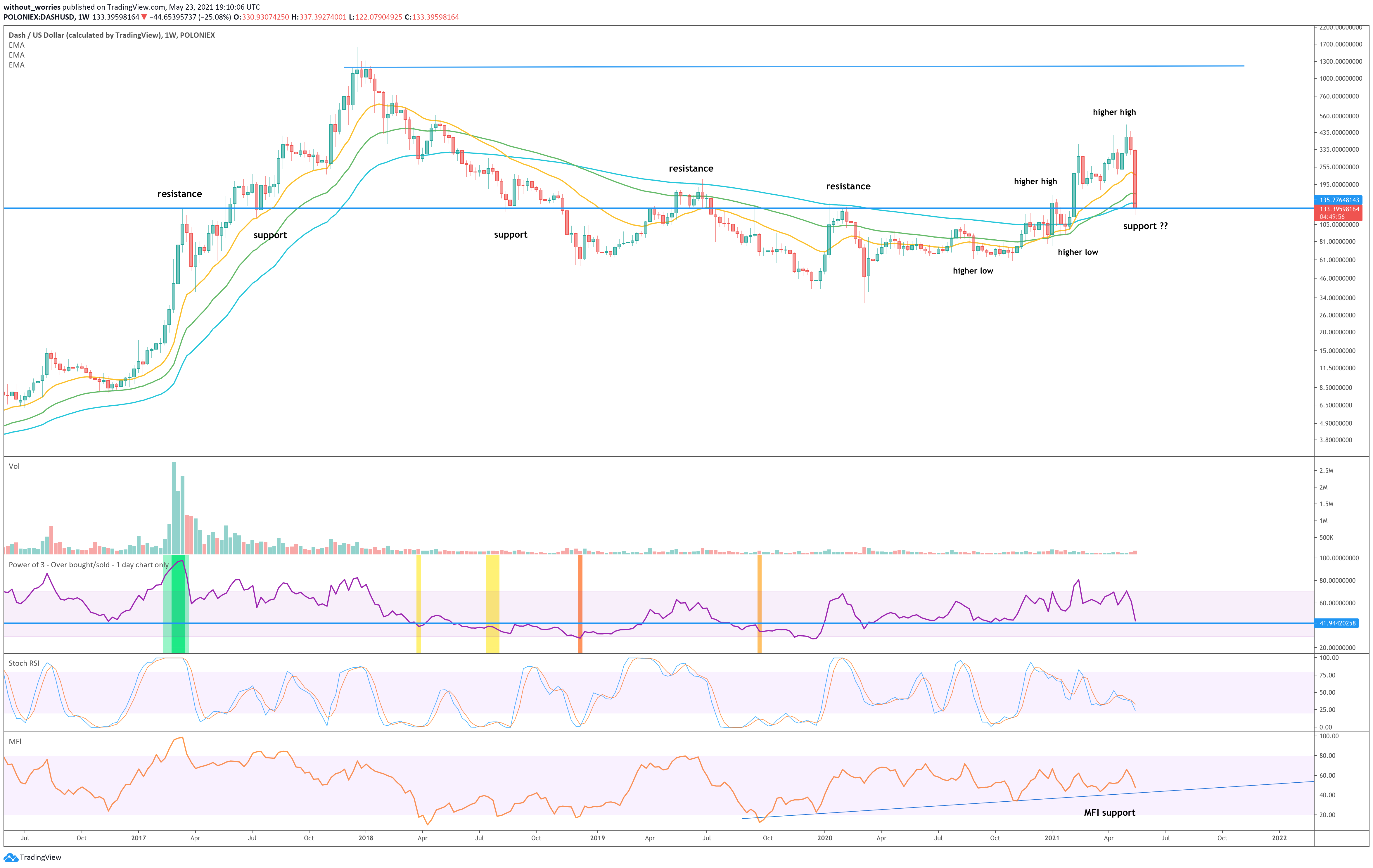
Task: Click the tallest volume bar in the Vol panel
Action: click(x=174, y=508)
